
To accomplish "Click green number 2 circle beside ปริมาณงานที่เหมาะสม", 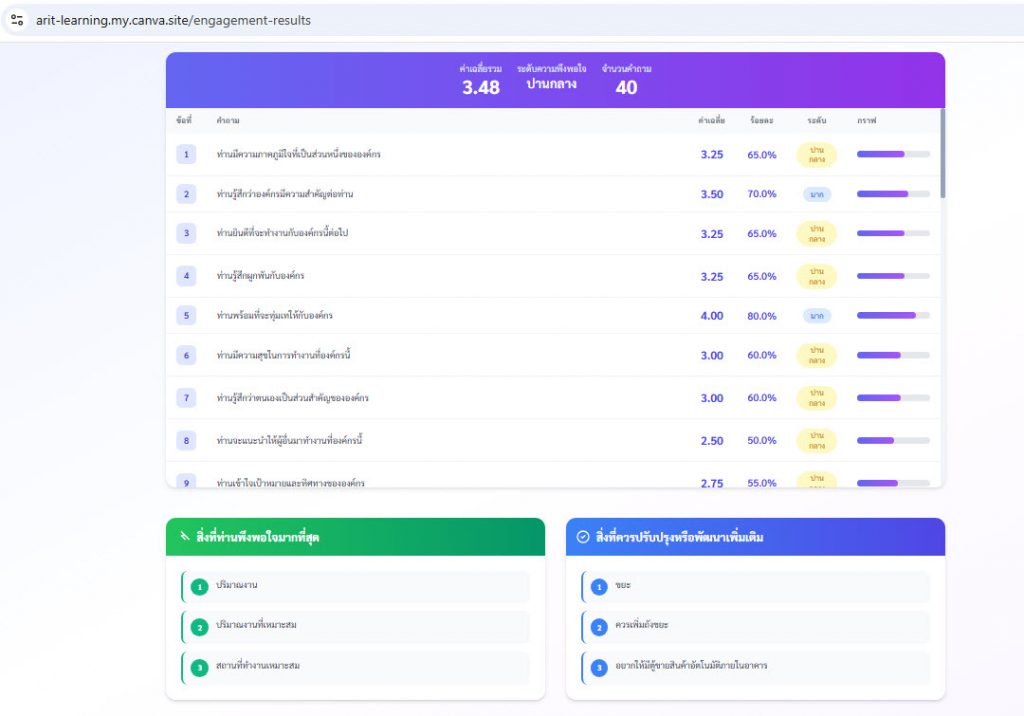I will point(199,627).
